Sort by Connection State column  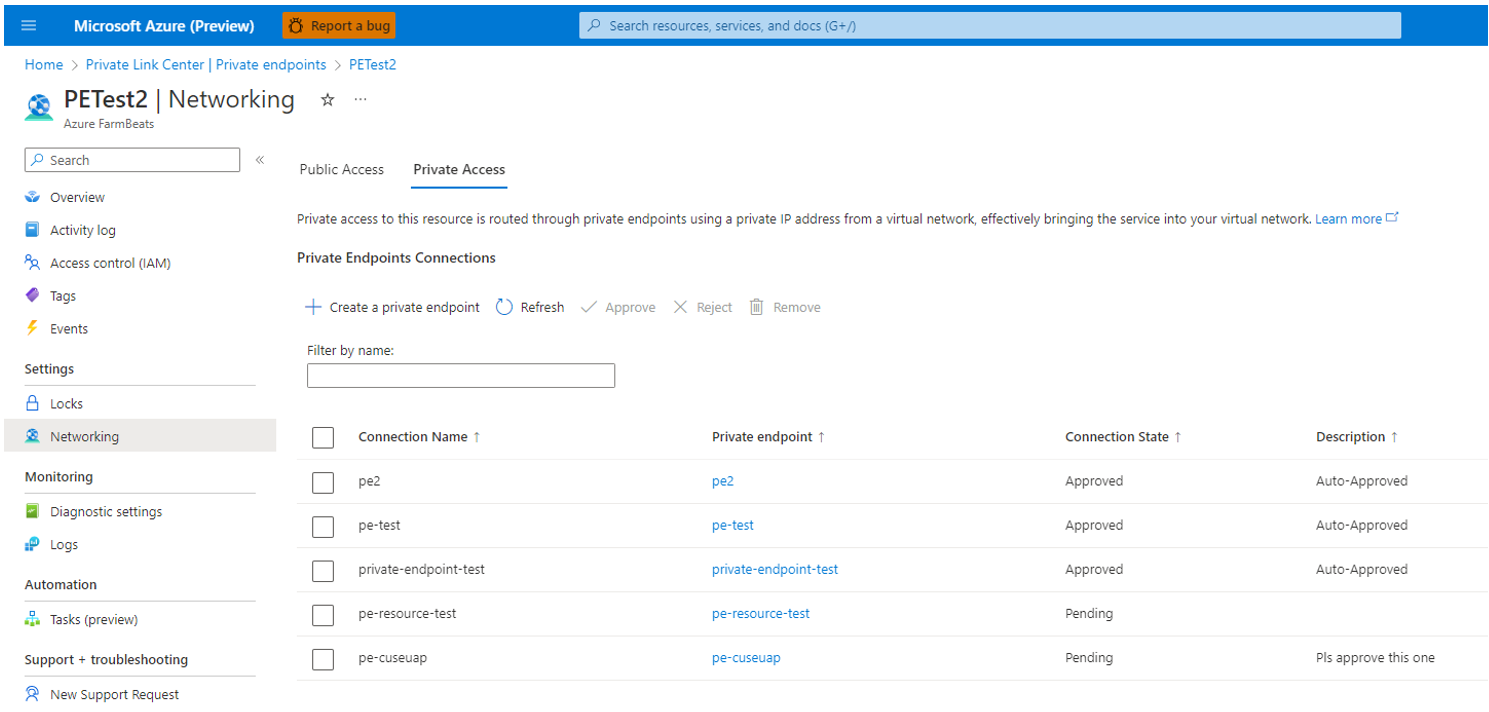click(1122, 437)
